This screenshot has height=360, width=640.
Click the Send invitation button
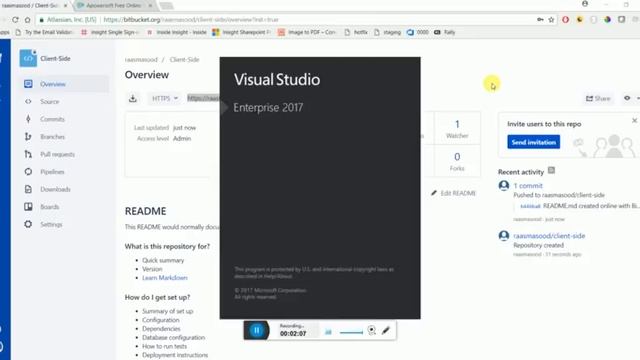(533, 142)
